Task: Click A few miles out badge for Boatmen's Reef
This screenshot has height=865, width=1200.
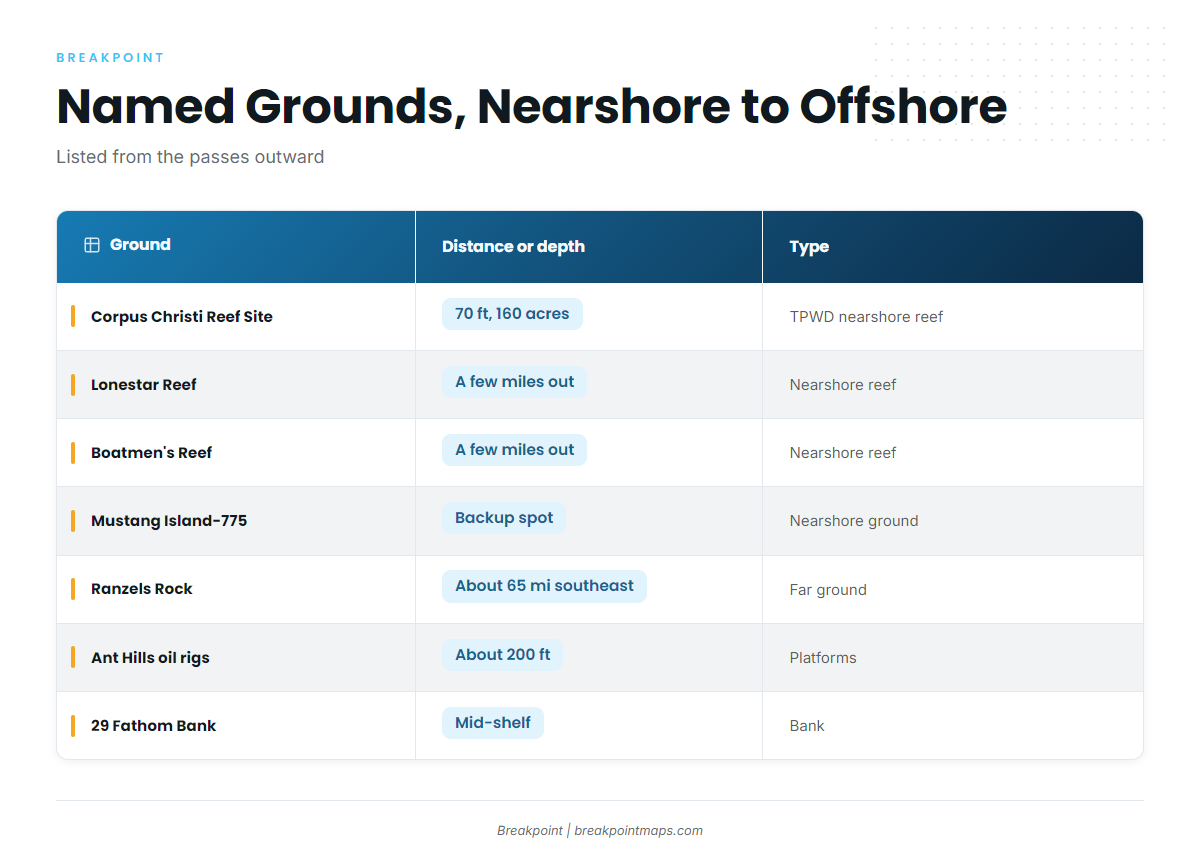Action: tap(514, 450)
